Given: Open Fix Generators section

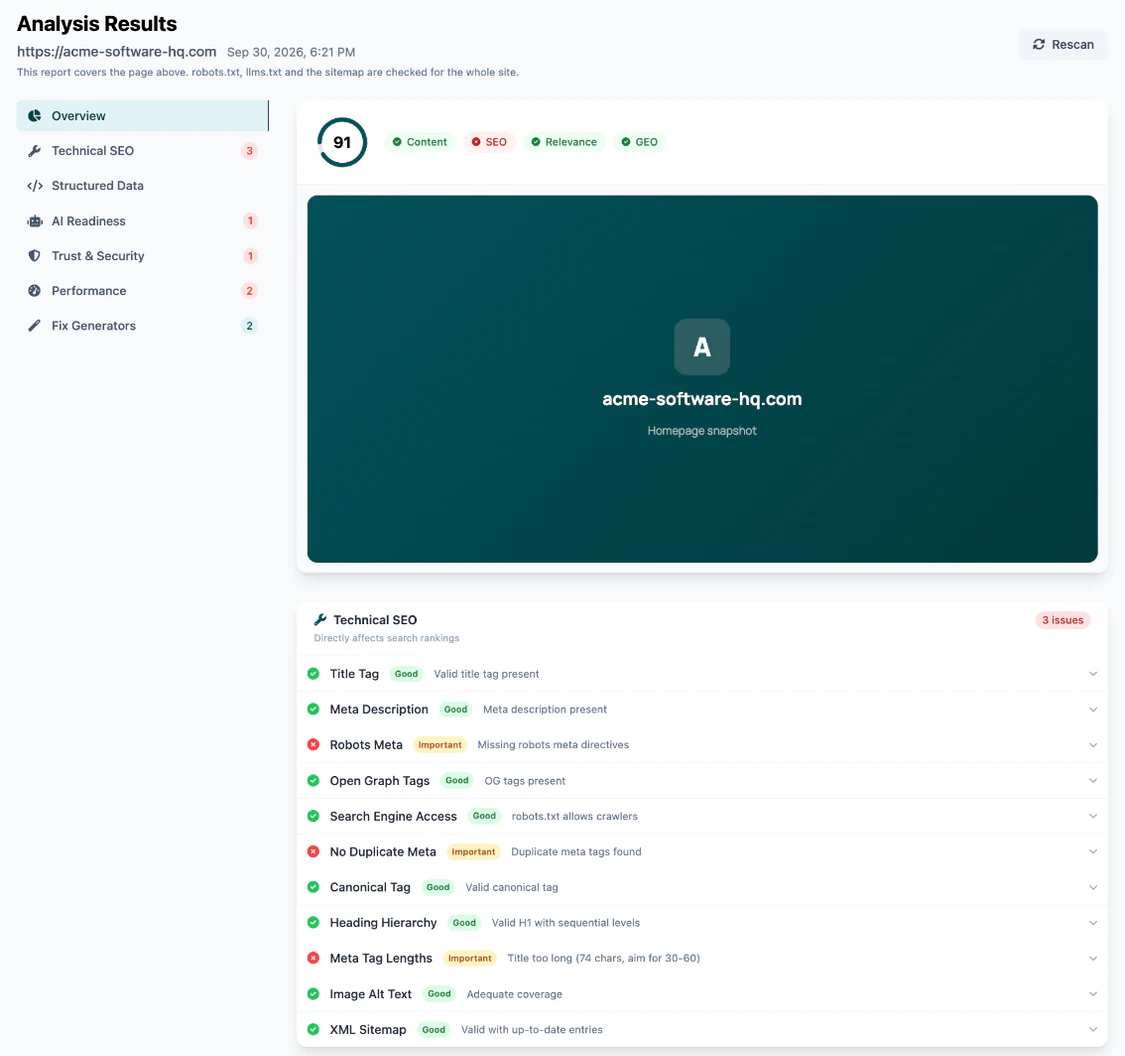Looking at the screenshot, I should 142,326.
